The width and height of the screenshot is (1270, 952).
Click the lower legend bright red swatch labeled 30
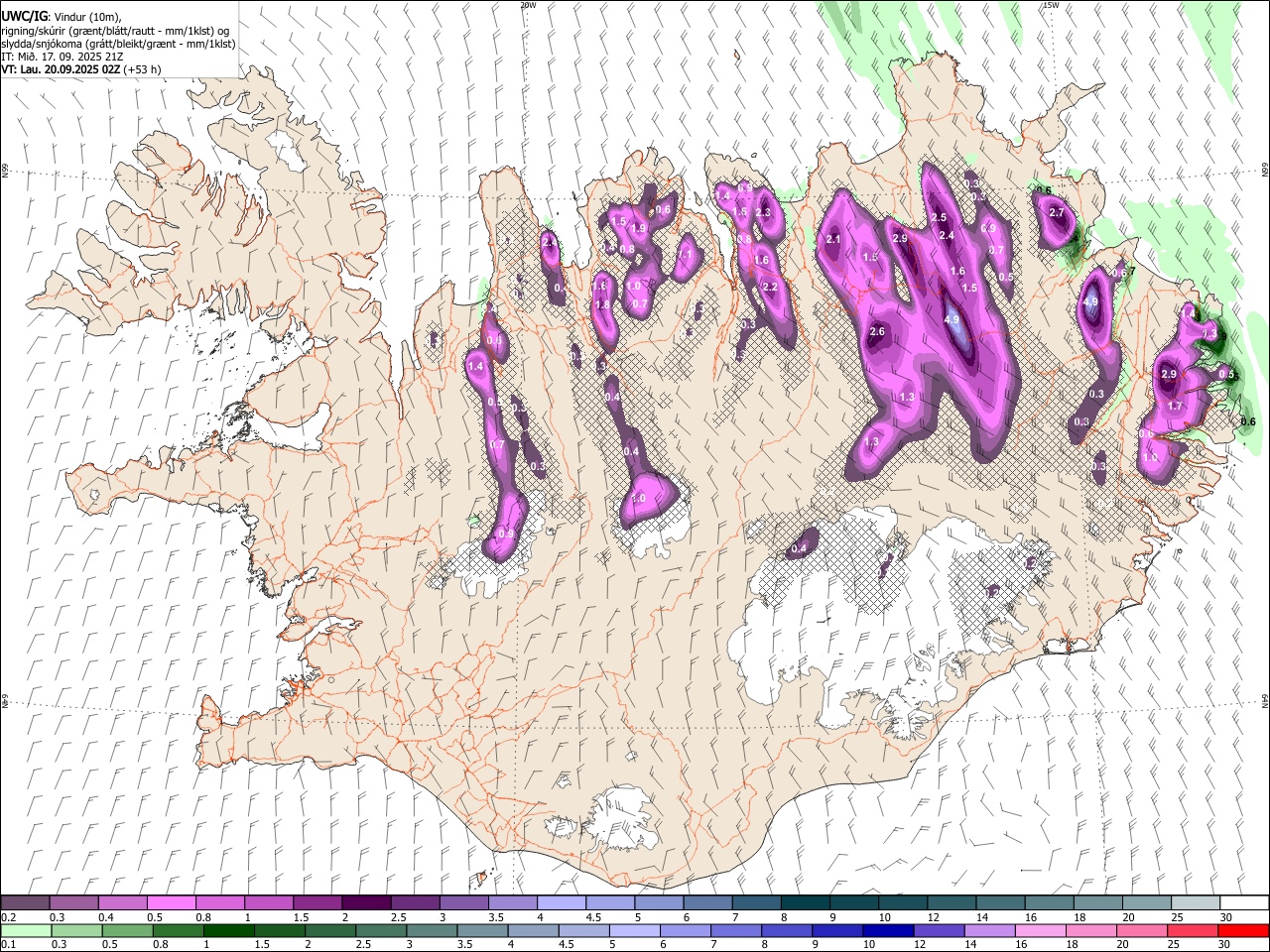pos(1242,930)
